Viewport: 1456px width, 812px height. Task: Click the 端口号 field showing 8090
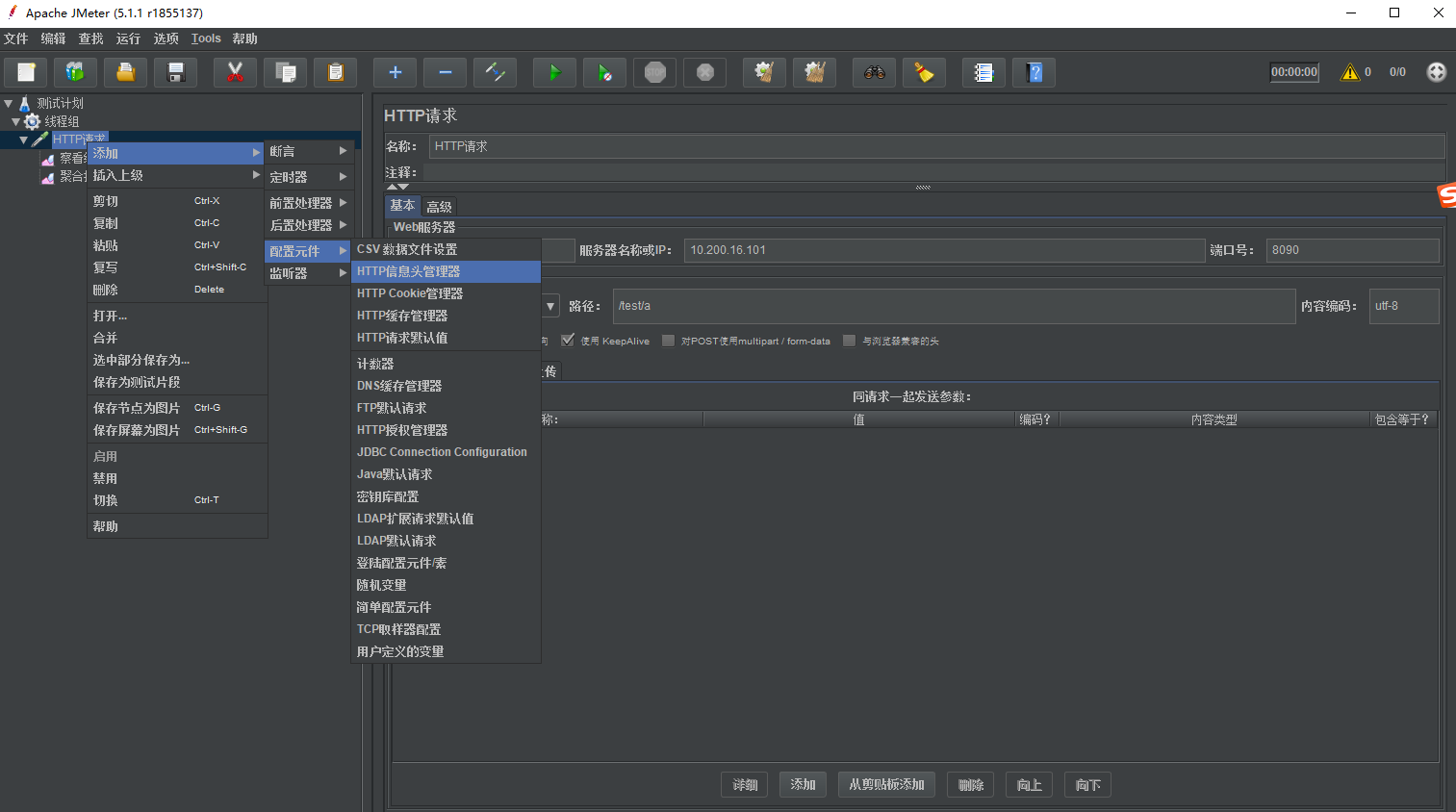click(x=1352, y=250)
